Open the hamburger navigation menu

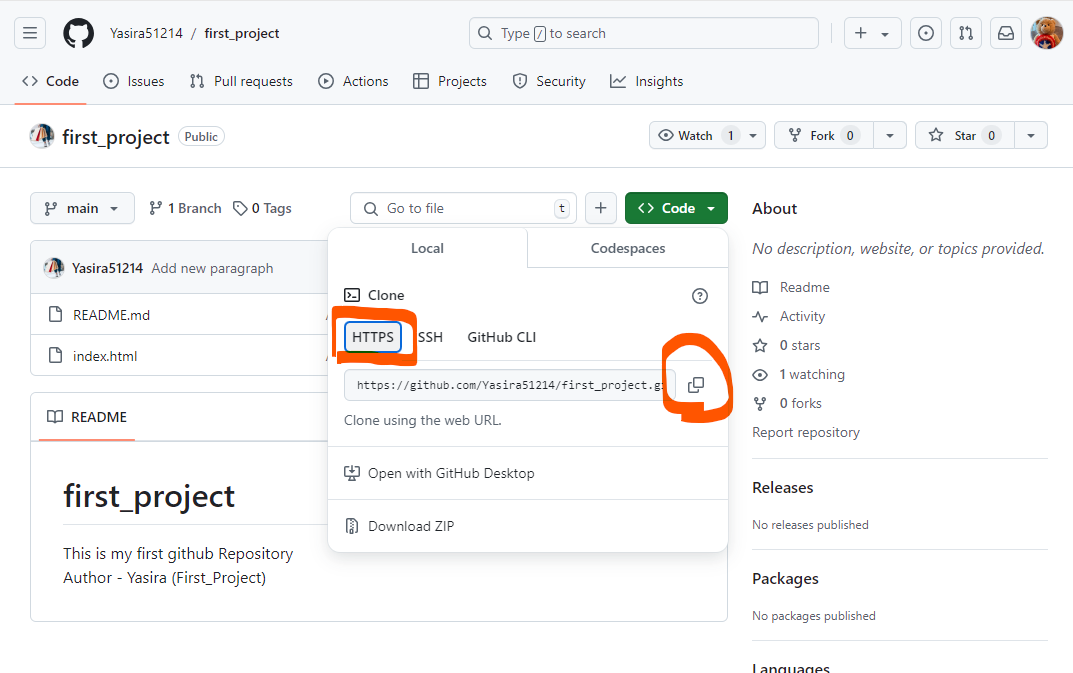(x=30, y=33)
